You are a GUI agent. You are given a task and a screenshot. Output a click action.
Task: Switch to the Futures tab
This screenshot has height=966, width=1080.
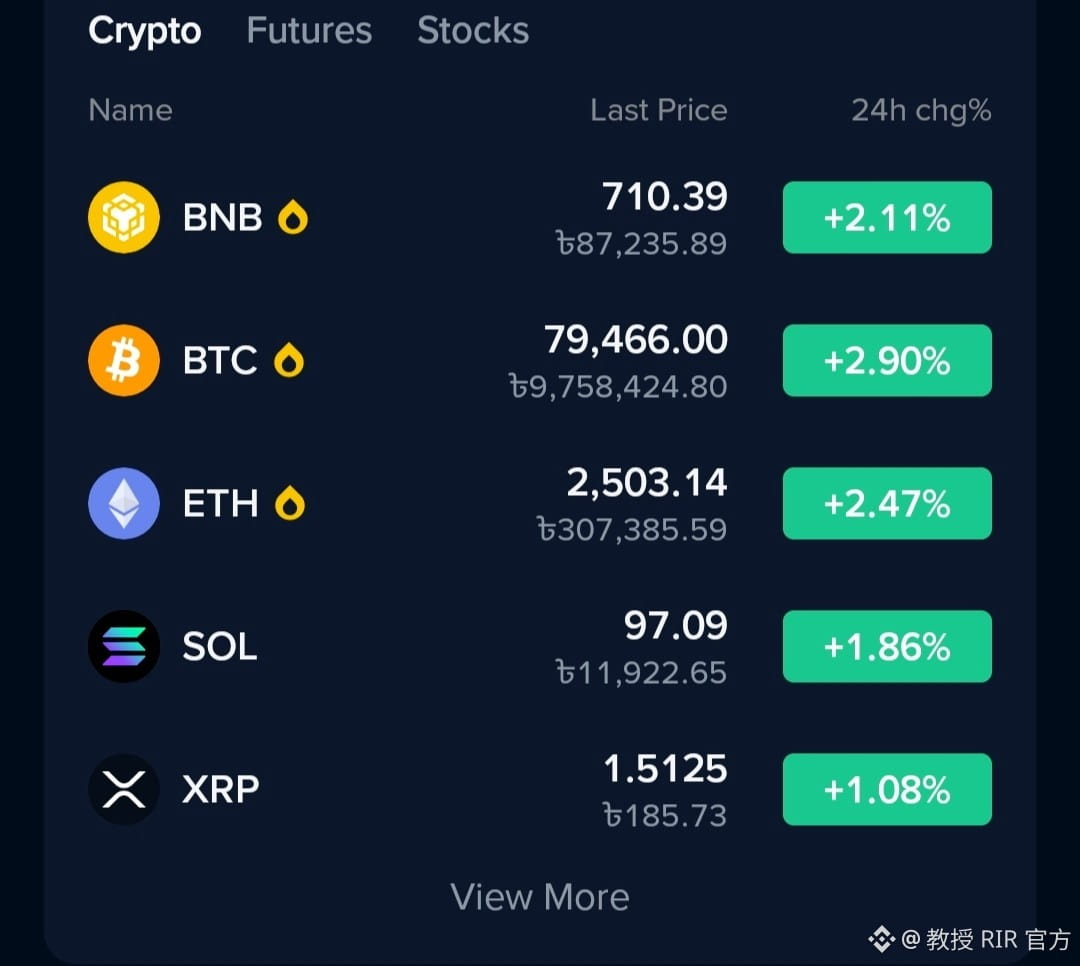pyautogui.click(x=309, y=30)
